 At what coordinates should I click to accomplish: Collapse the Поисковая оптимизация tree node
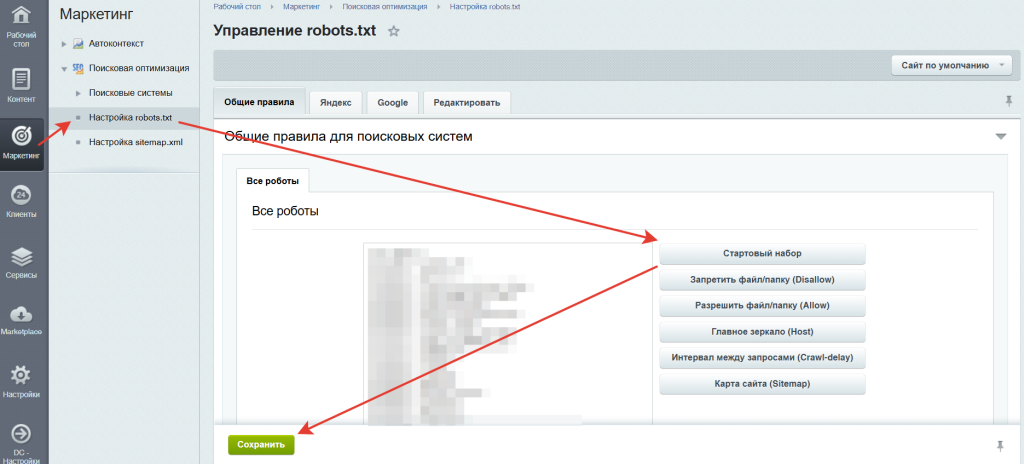point(64,69)
